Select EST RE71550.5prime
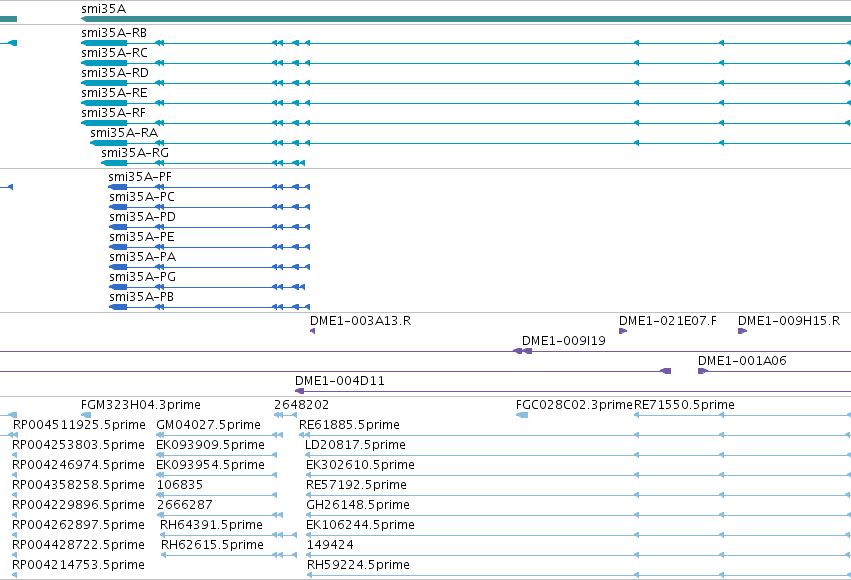851x580 pixels. tap(684, 405)
